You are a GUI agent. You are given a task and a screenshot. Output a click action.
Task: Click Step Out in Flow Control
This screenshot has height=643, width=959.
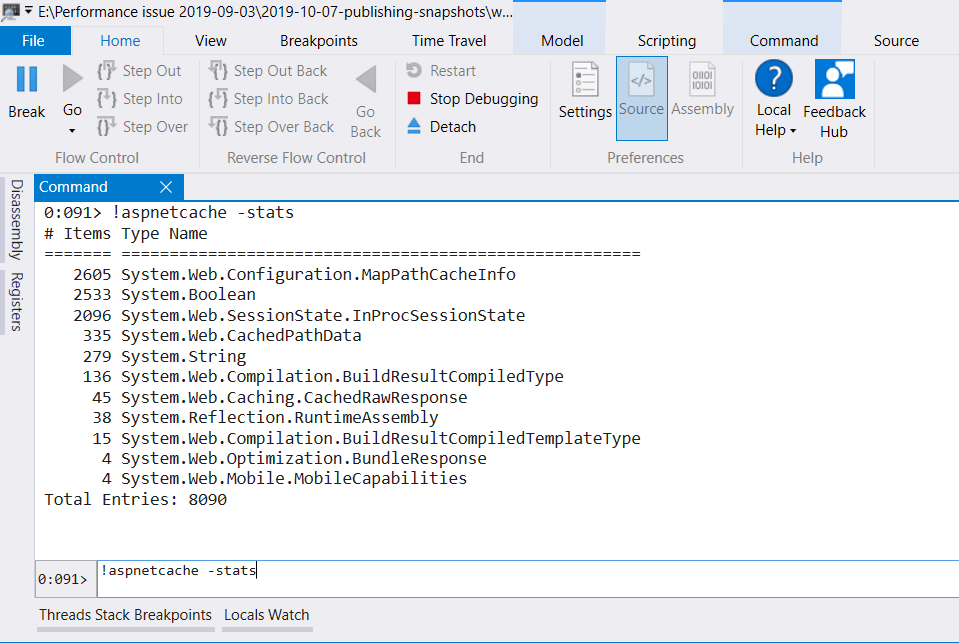(142, 71)
